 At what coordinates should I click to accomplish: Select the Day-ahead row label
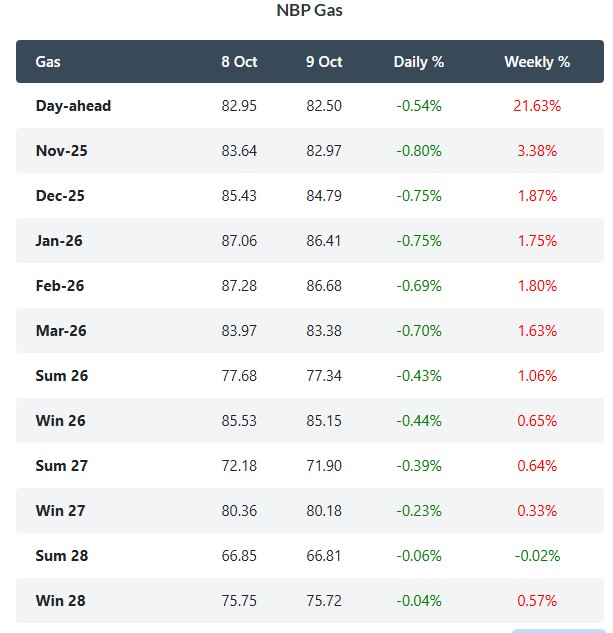tap(73, 105)
